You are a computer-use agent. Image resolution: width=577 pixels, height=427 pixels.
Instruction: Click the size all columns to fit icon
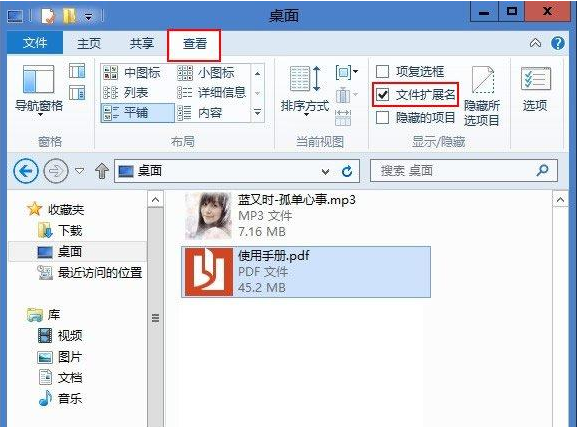[343, 118]
